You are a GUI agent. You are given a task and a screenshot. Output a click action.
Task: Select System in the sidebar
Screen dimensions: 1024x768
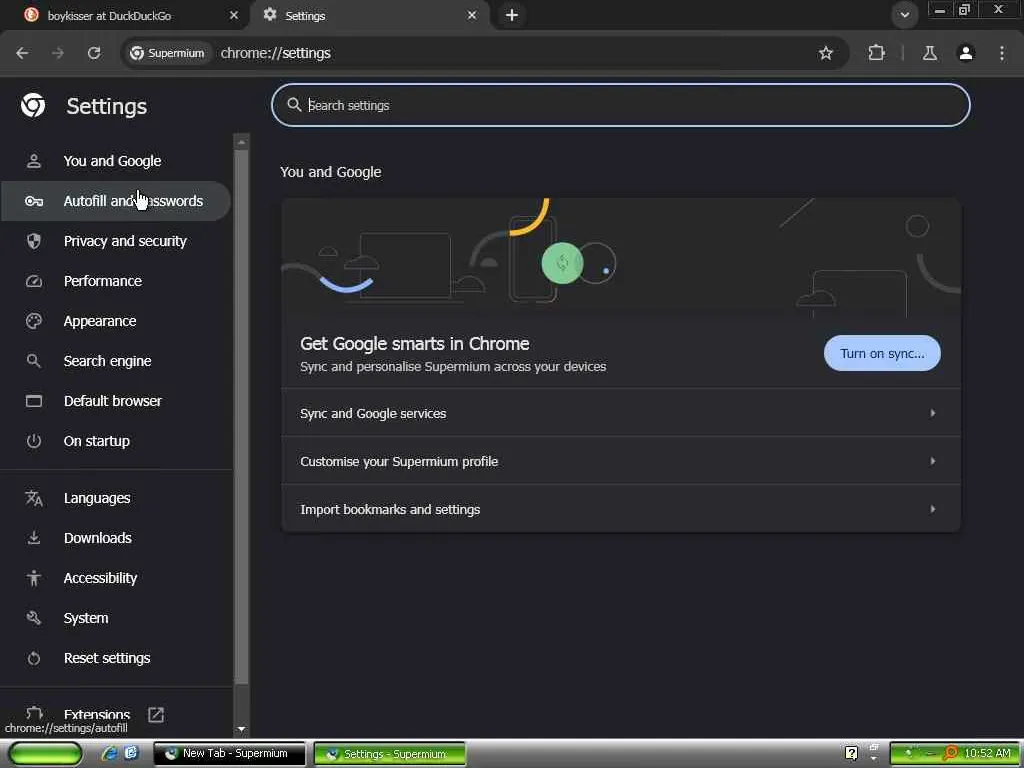pyautogui.click(x=116, y=618)
